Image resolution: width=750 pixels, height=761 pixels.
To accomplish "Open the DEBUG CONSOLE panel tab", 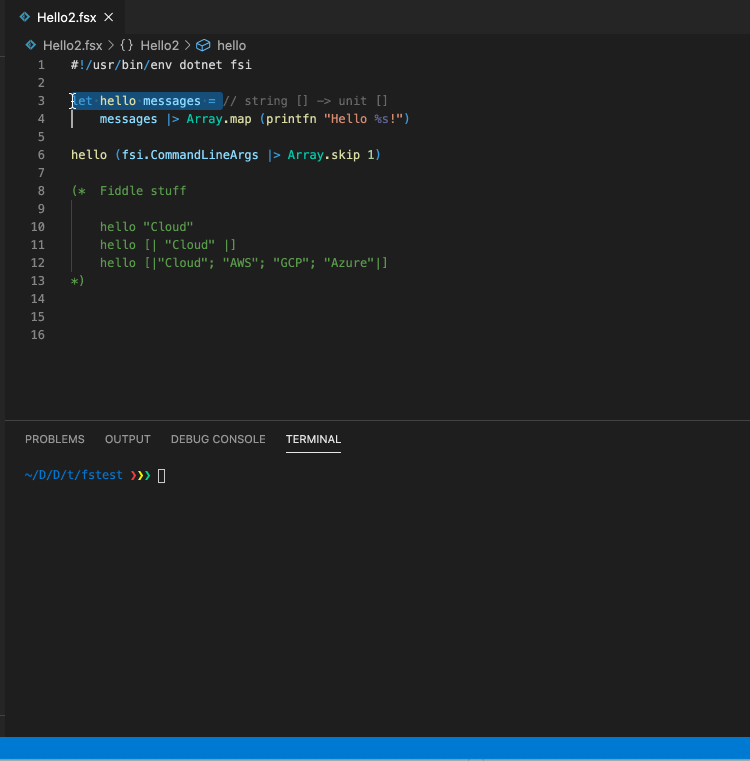I will (218, 439).
